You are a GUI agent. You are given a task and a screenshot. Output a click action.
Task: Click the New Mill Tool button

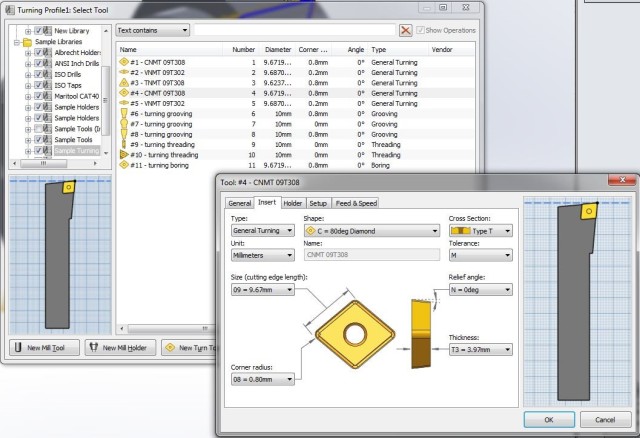click(44, 347)
